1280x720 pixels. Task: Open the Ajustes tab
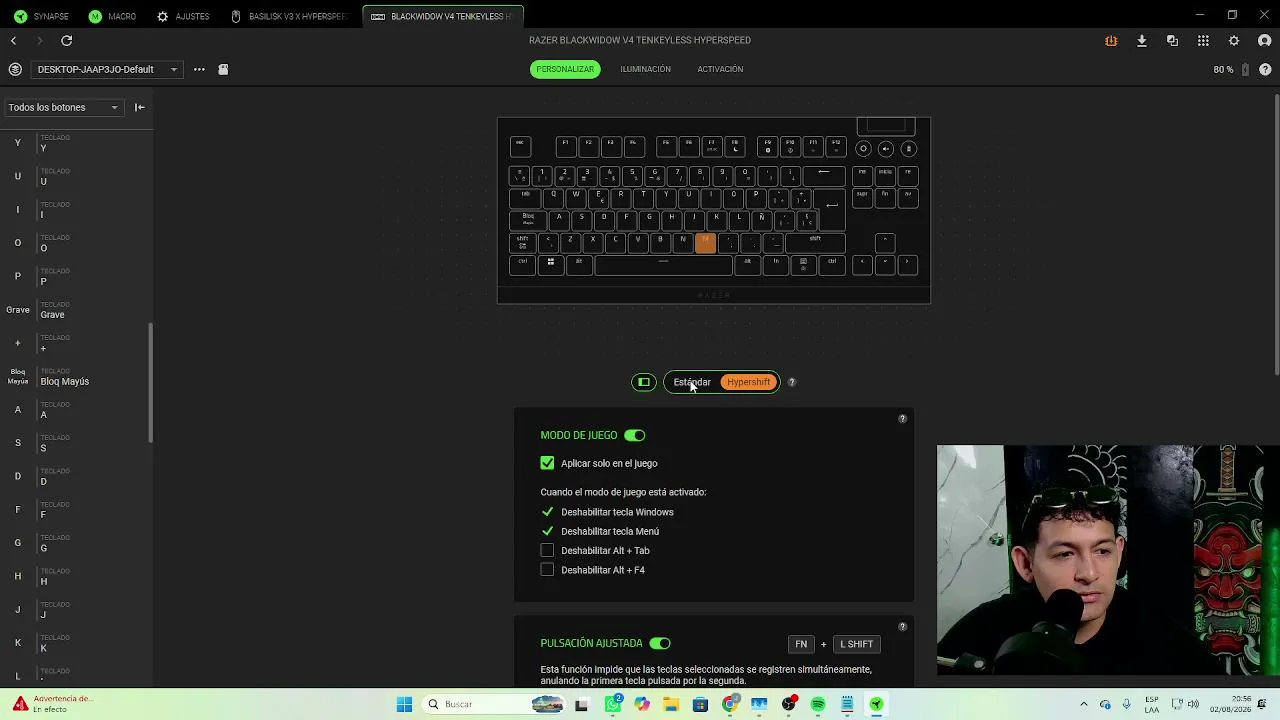click(x=183, y=16)
